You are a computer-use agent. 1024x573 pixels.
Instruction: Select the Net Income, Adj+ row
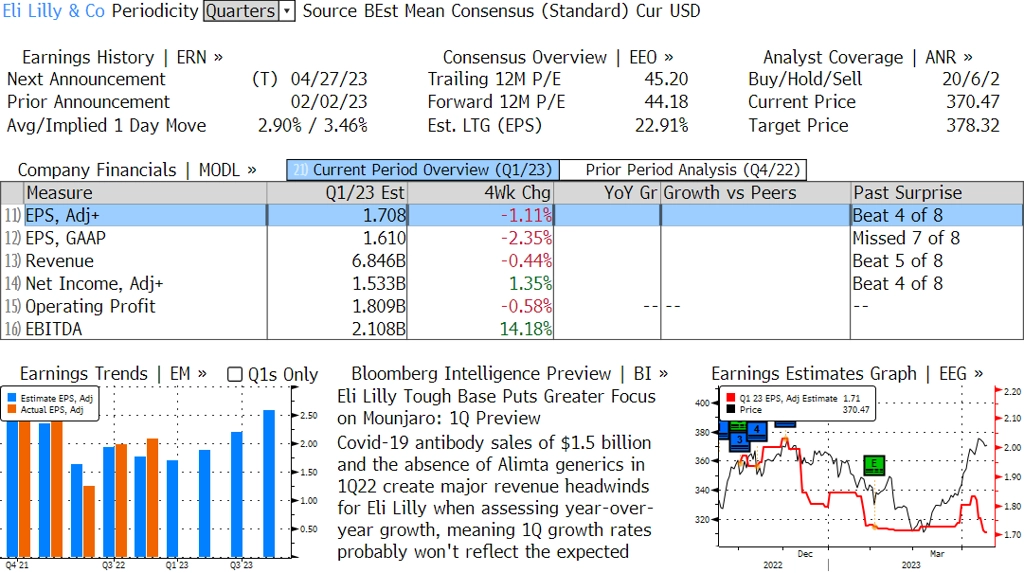tap(512, 284)
